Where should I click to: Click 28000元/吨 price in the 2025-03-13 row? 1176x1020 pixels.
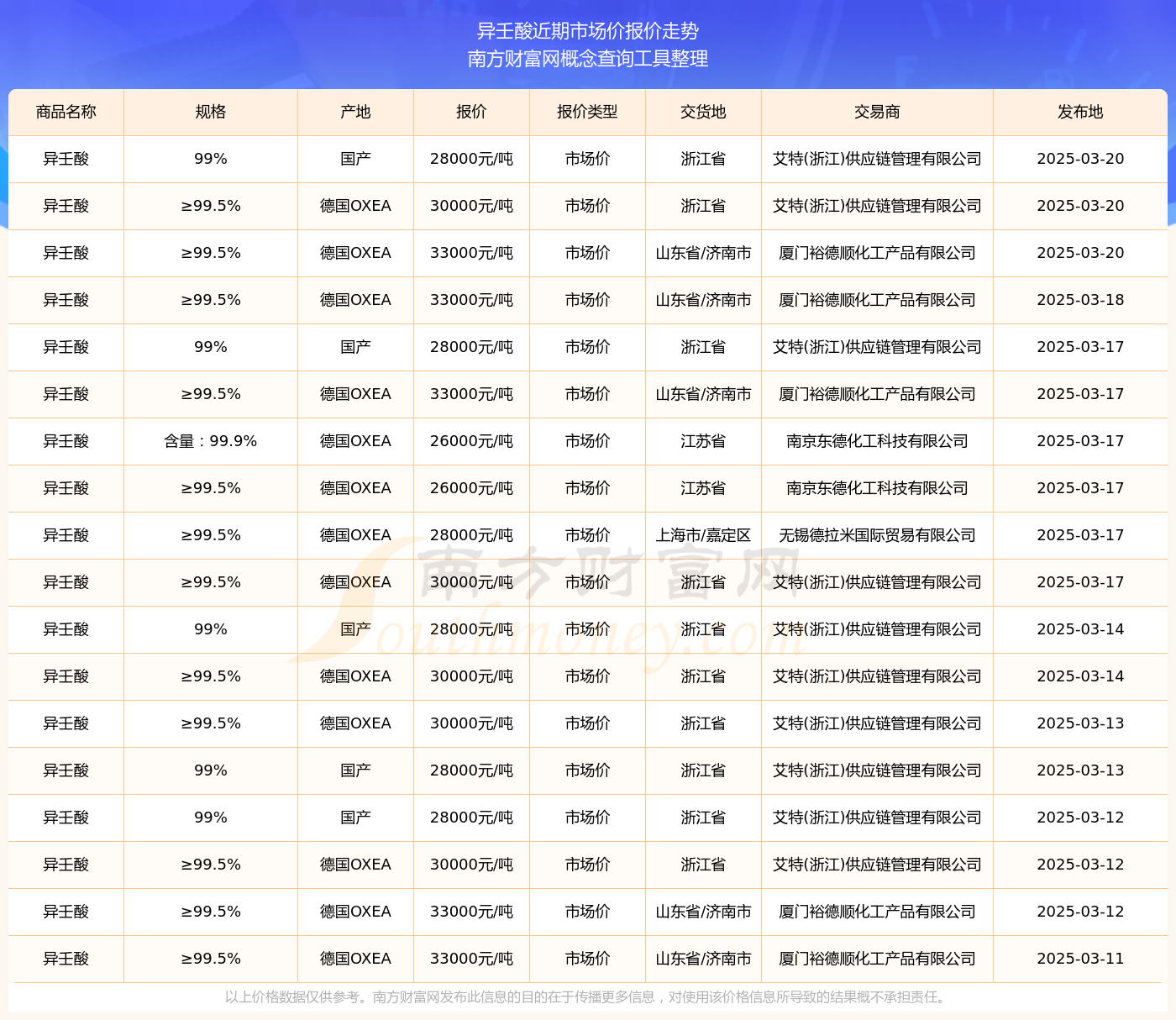click(x=471, y=770)
